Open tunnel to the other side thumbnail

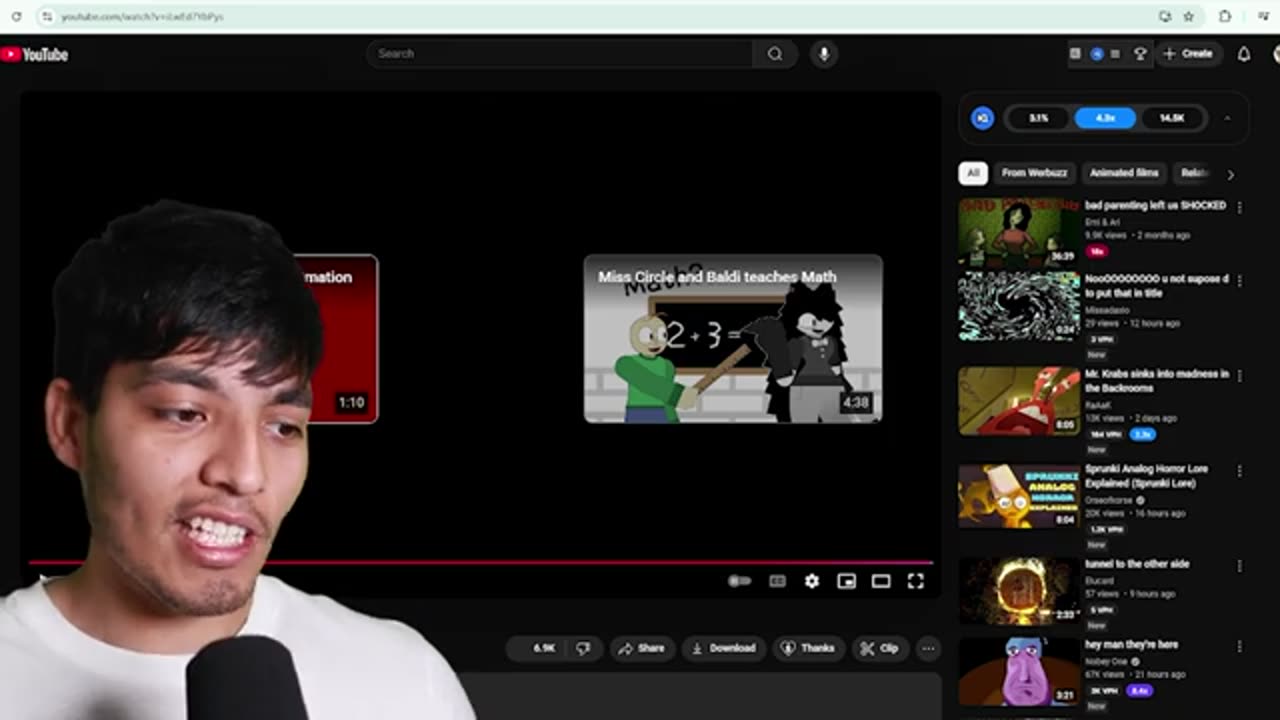1019,591
